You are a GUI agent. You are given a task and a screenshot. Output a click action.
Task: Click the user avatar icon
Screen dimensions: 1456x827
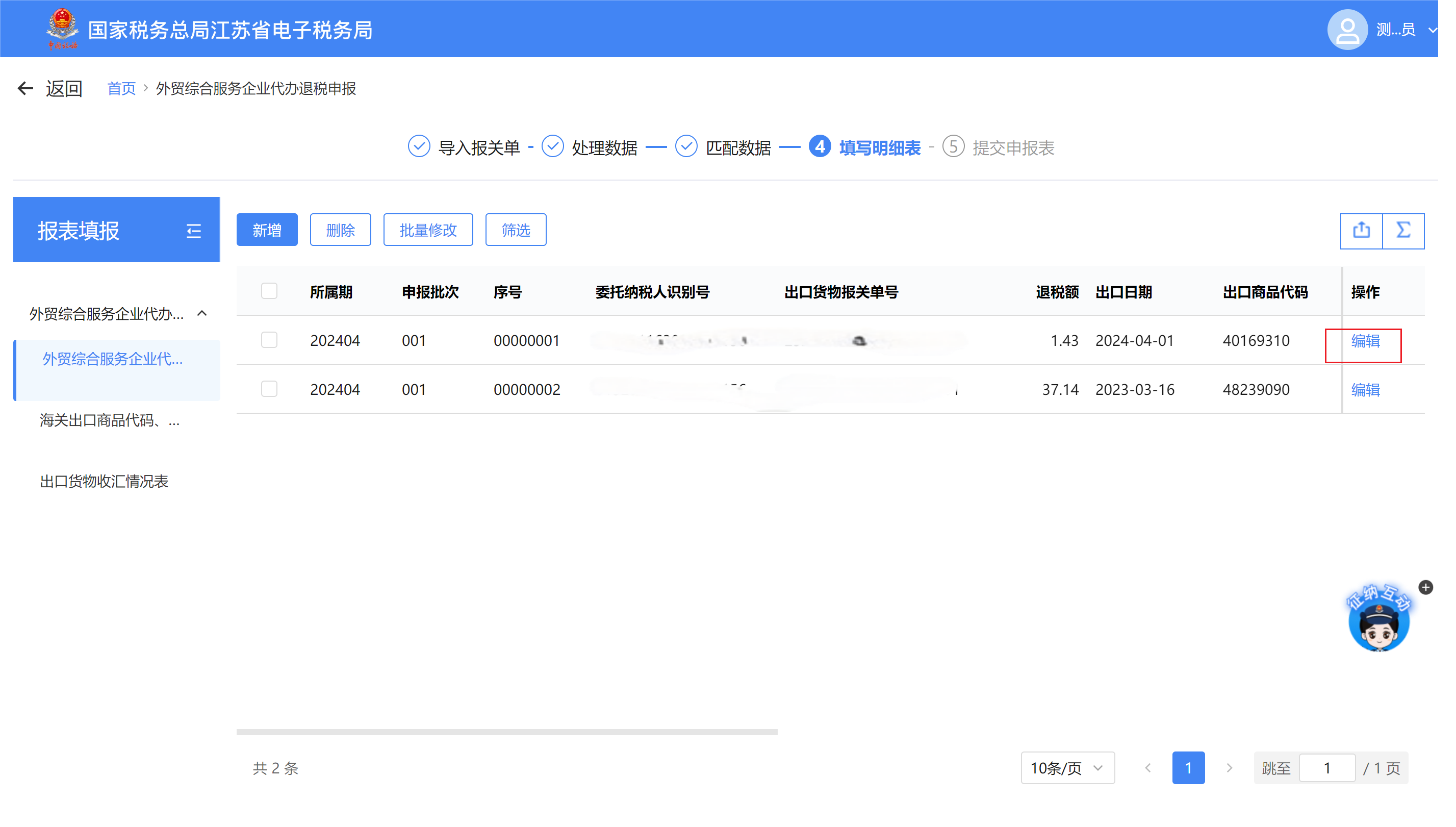point(1347,30)
